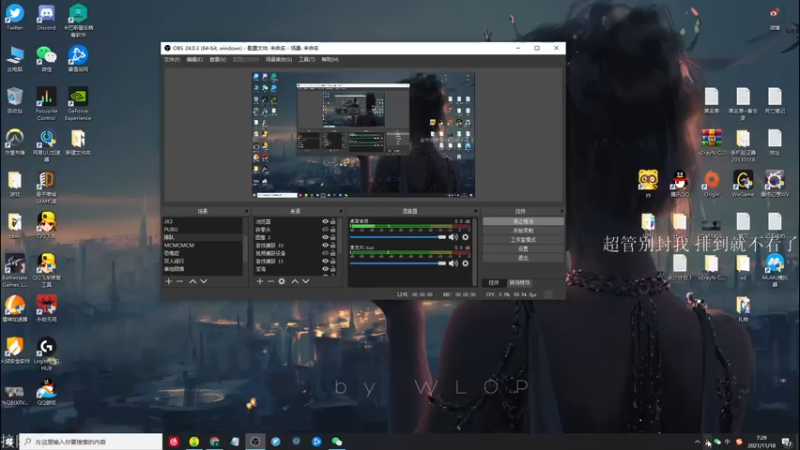Toggle visibility of 浏览器 source
The height and width of the screenshot is (450, 800).
coord(325,221)
